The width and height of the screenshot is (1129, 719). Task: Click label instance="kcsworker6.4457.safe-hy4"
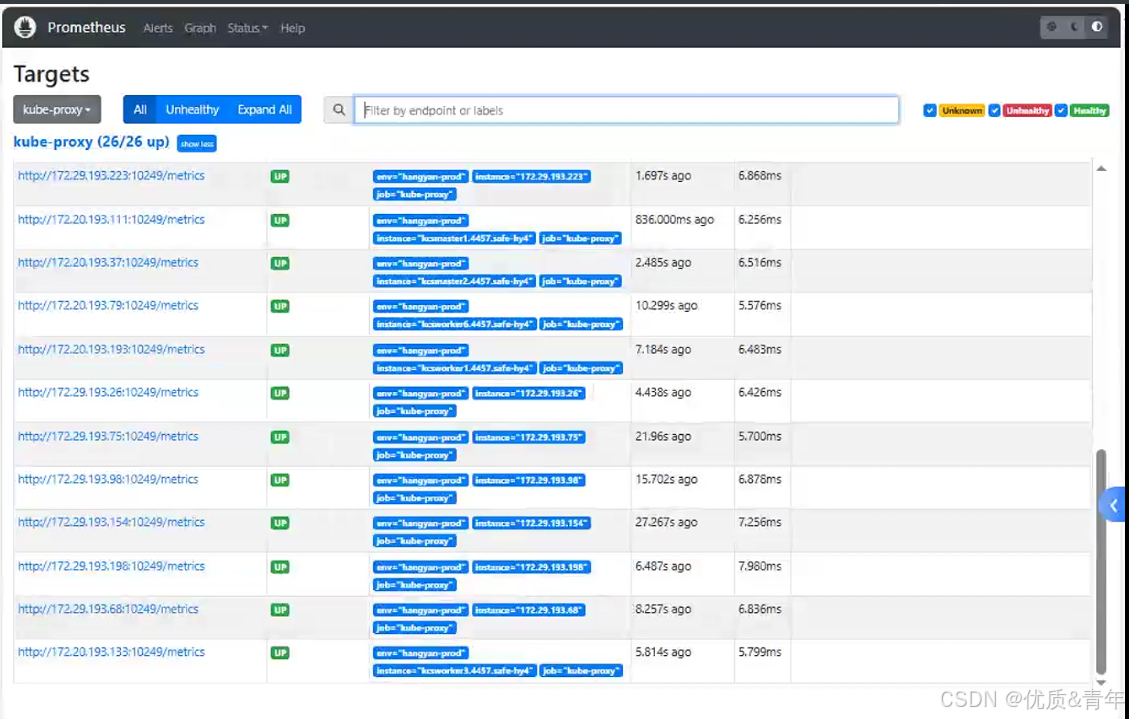[x=454, y=325]
